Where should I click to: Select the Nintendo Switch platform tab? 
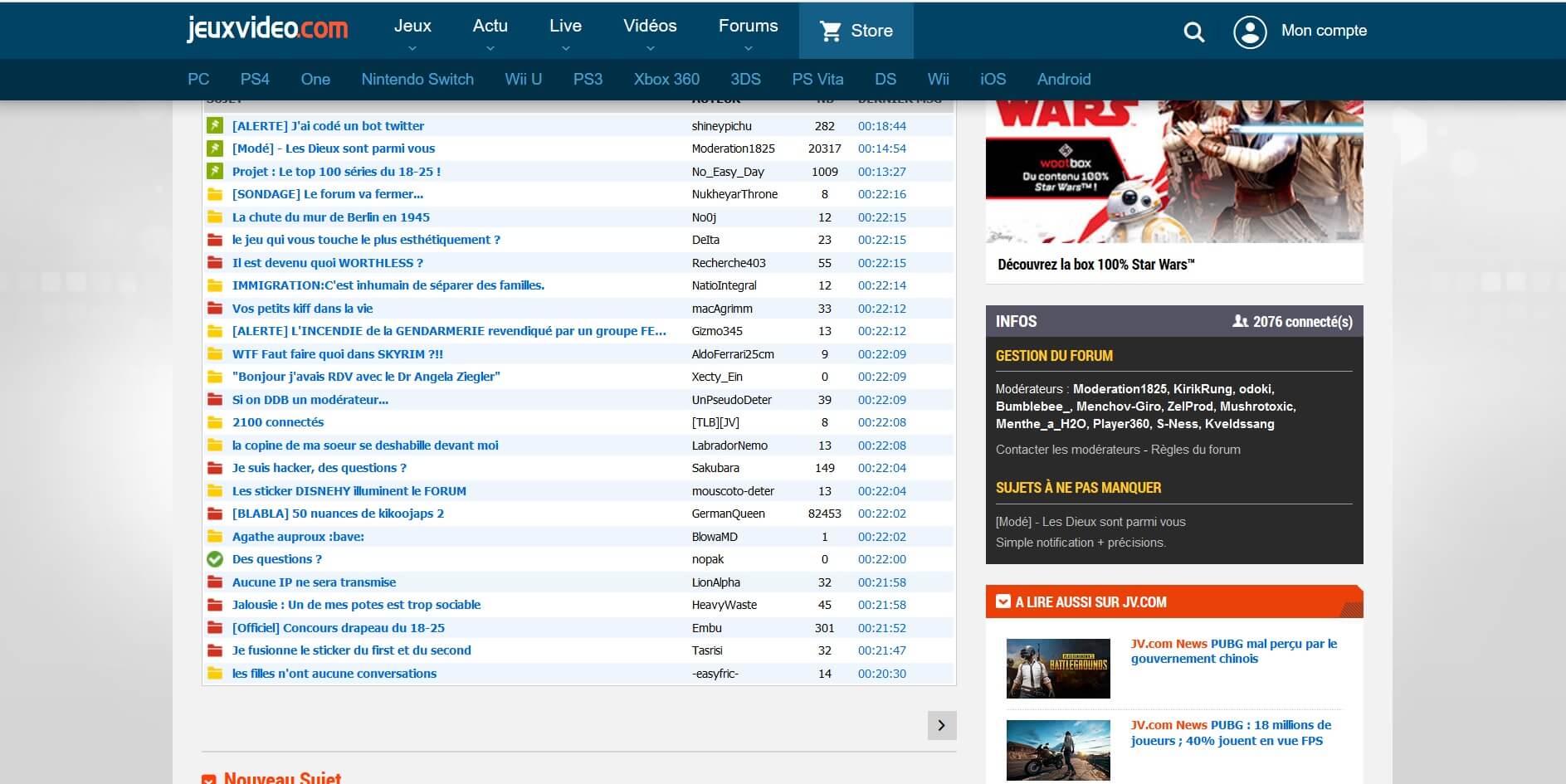[417, 79]
